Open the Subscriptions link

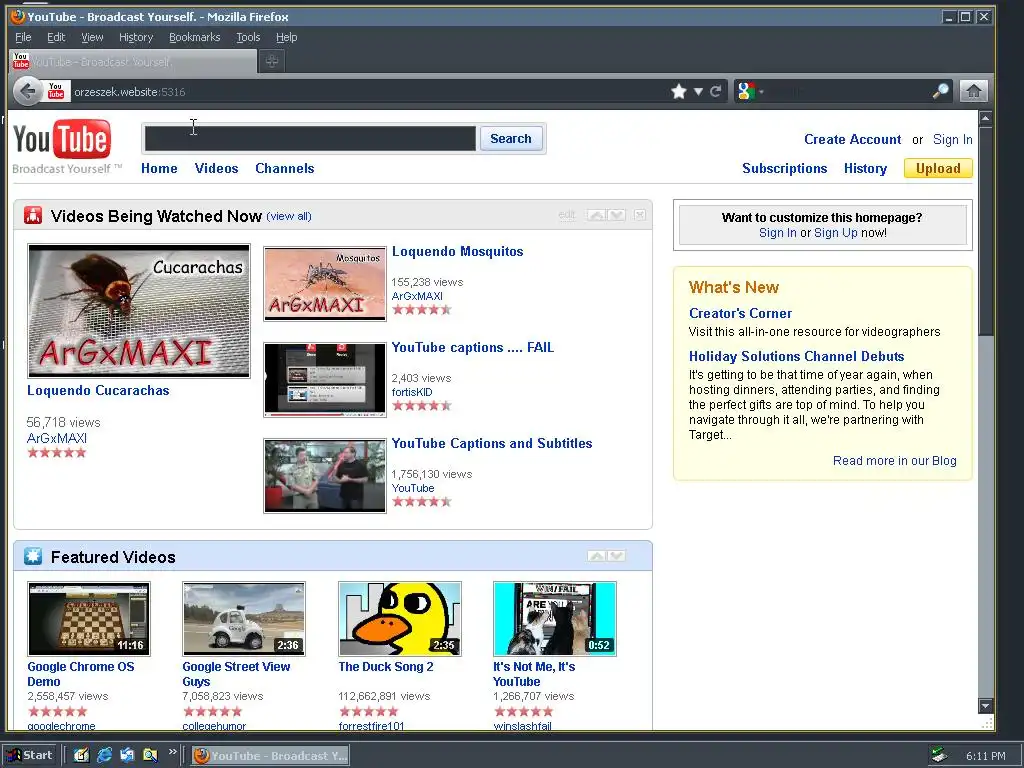click(784, 168)
